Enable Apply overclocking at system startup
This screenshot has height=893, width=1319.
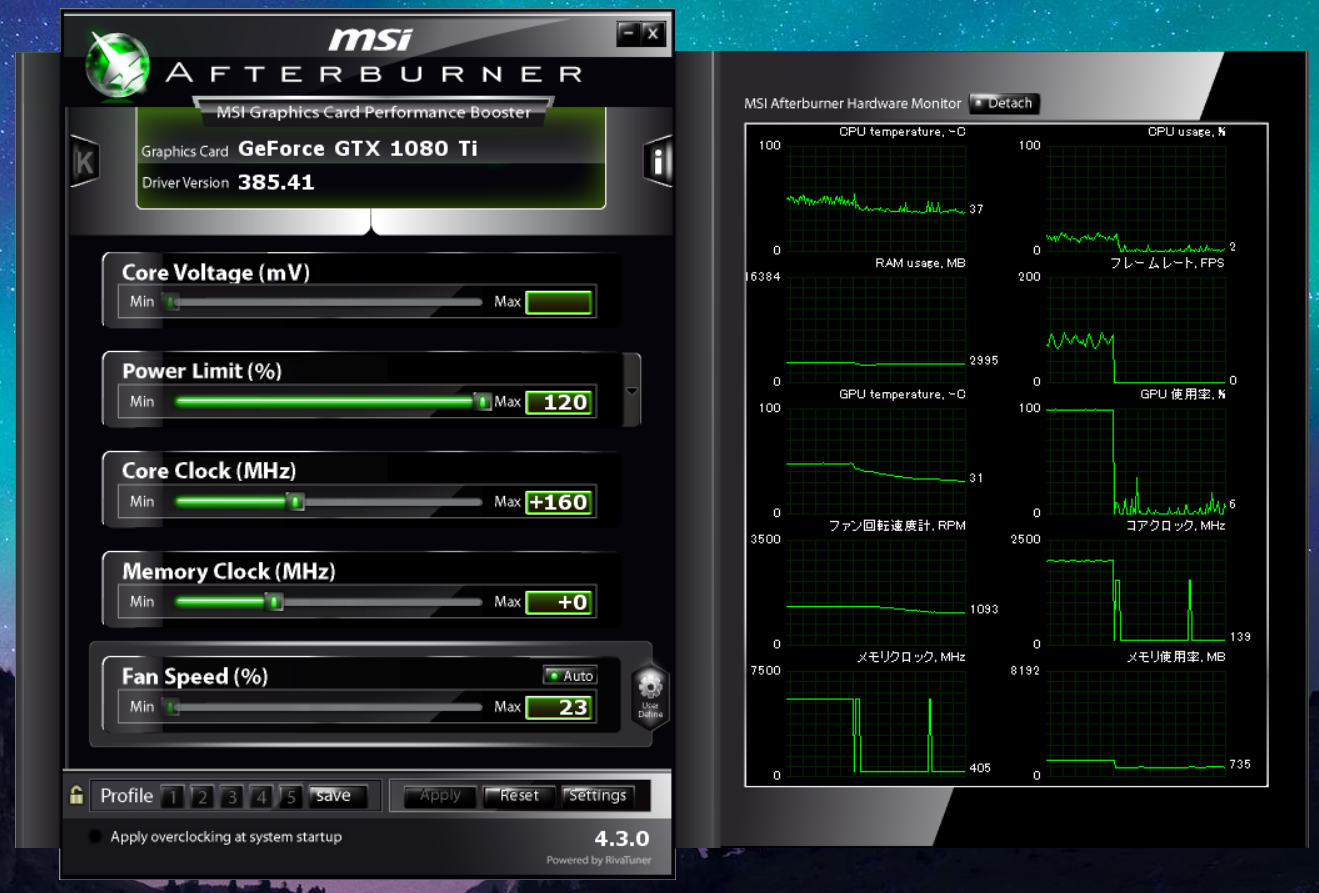coord(95,837)
